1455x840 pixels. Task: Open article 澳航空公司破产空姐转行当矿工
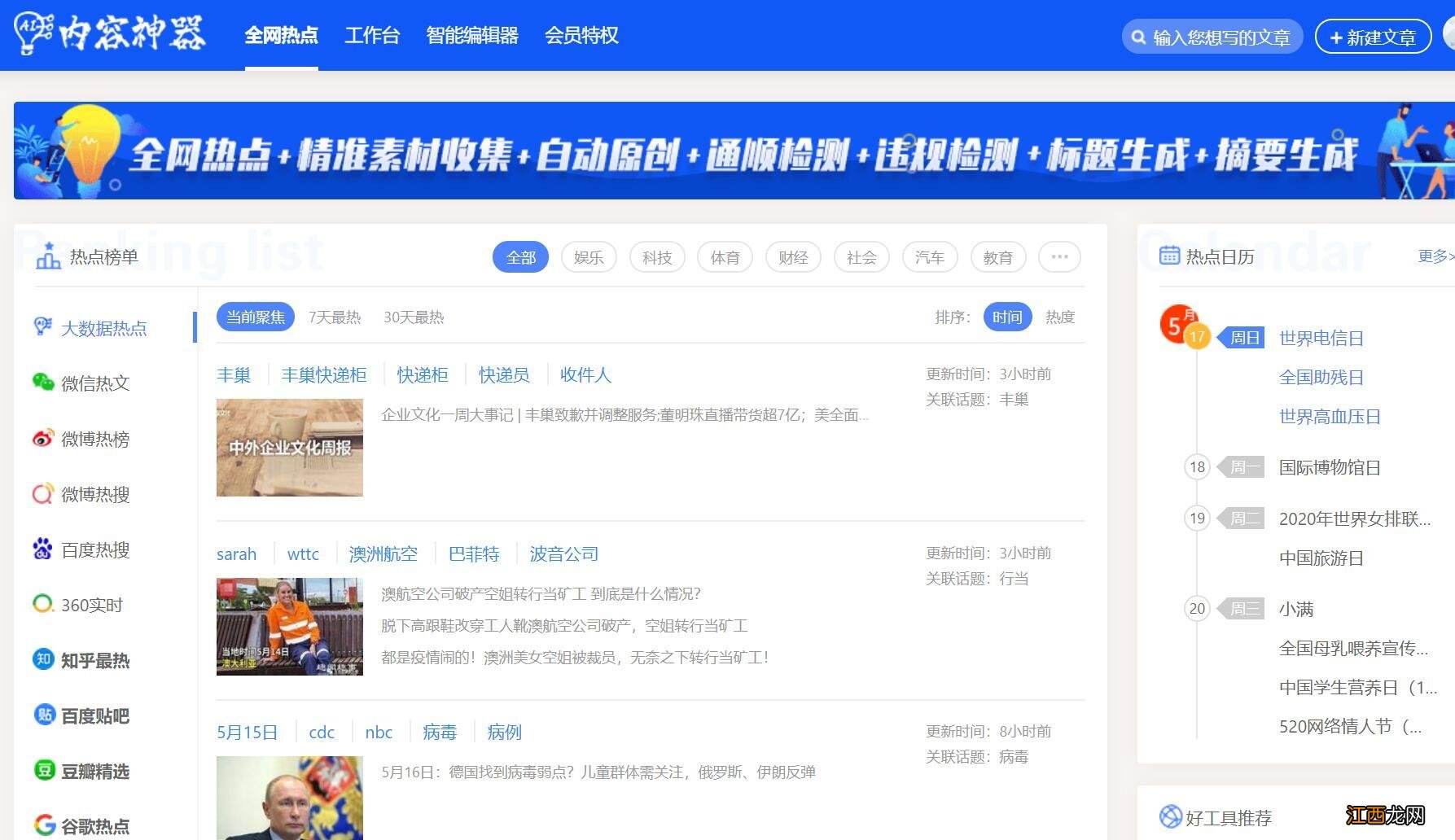coord(541,593)
